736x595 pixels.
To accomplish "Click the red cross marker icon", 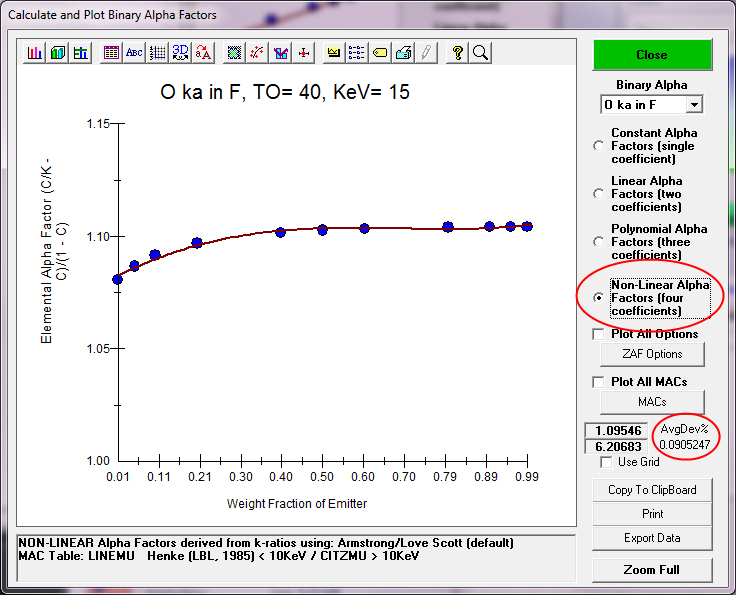I will pyautogui.click(x=304, y=53).
